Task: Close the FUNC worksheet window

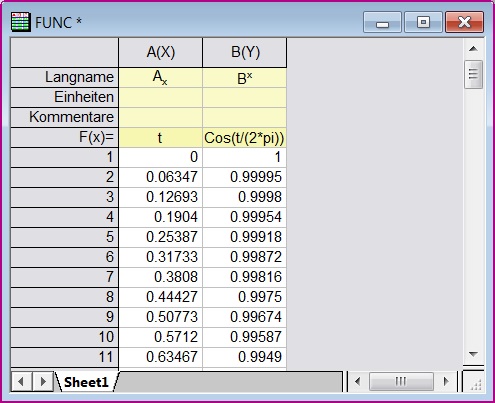Action: 464,22
